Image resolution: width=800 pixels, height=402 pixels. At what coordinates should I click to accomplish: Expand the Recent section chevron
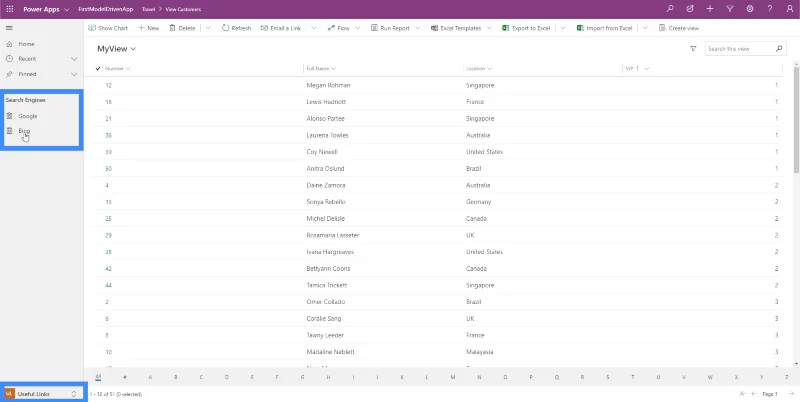tap(74, 59)
